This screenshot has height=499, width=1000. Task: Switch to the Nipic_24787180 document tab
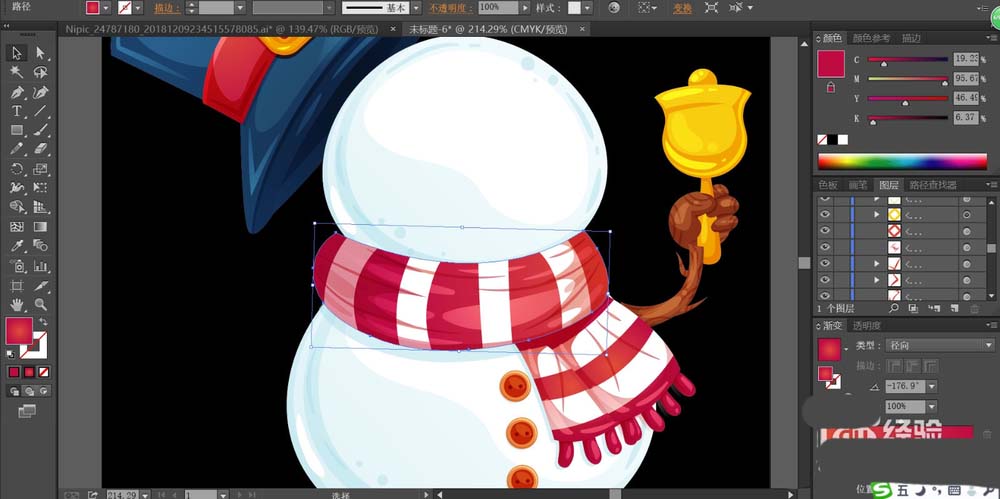(x=222, y=29)
